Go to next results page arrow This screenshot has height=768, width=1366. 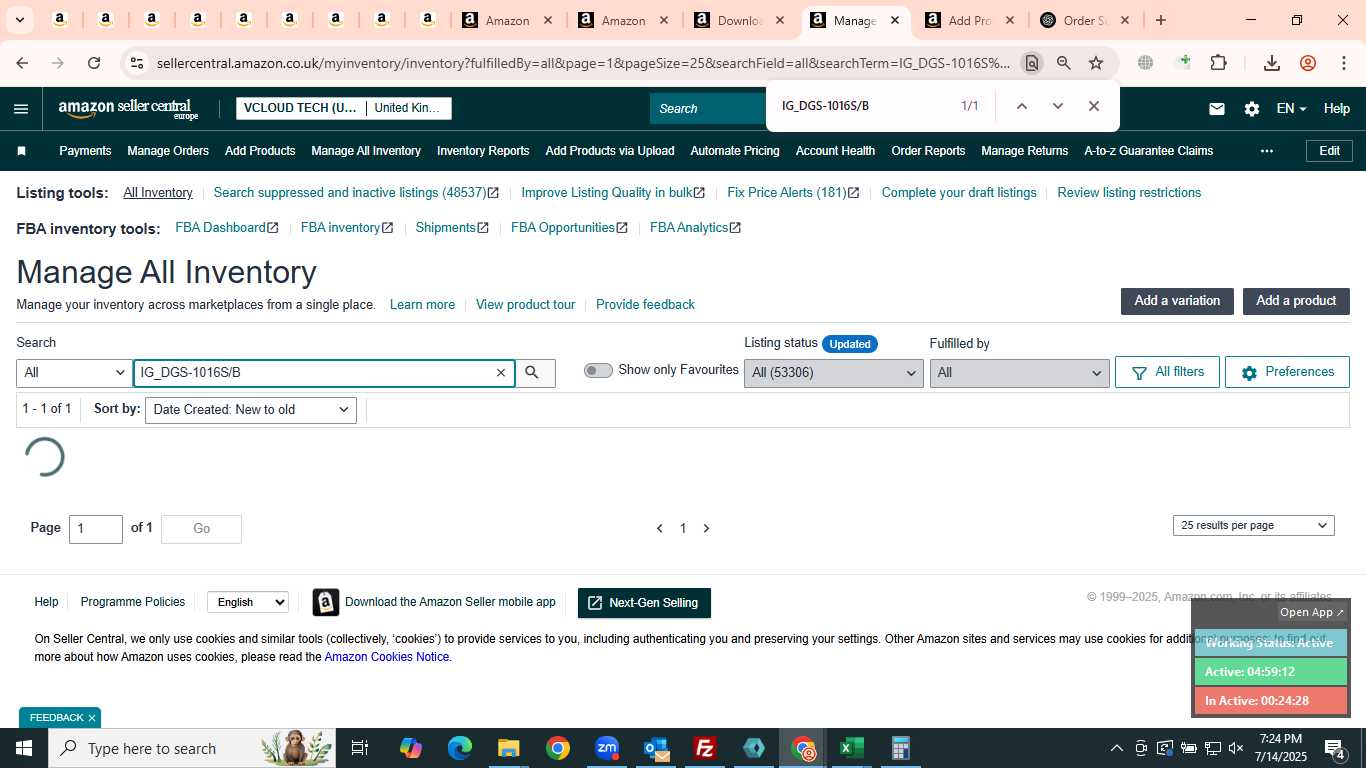[706, 528]
